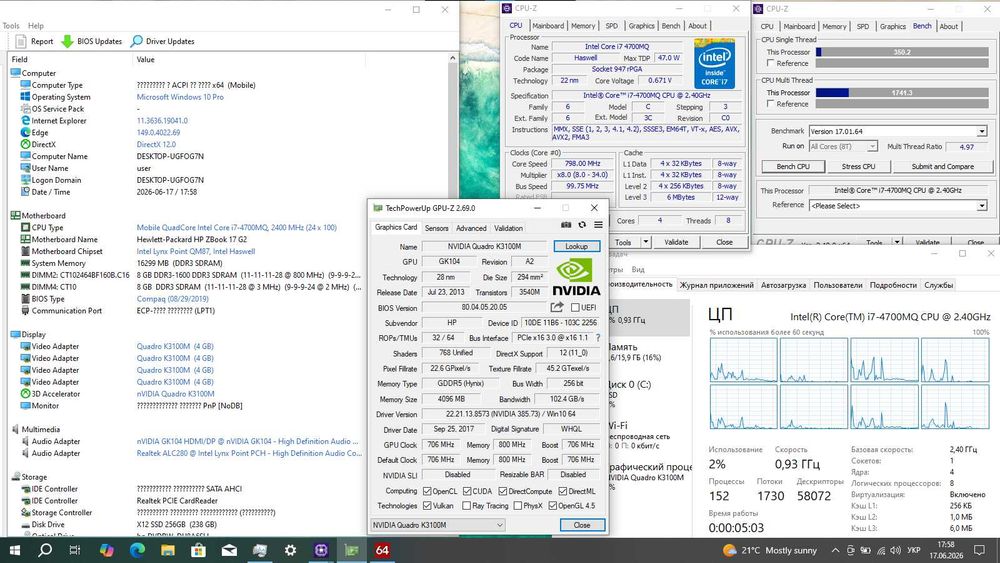
Task: Switch to Sensors tab in GPU-Z
Action: 436,228
